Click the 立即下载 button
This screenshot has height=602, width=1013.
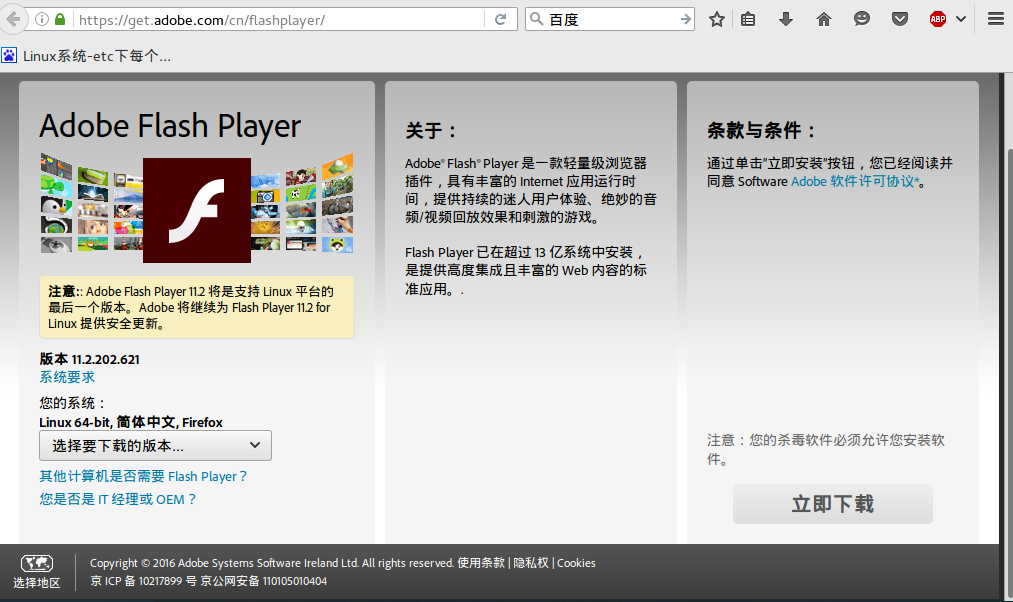click(833, 504)
